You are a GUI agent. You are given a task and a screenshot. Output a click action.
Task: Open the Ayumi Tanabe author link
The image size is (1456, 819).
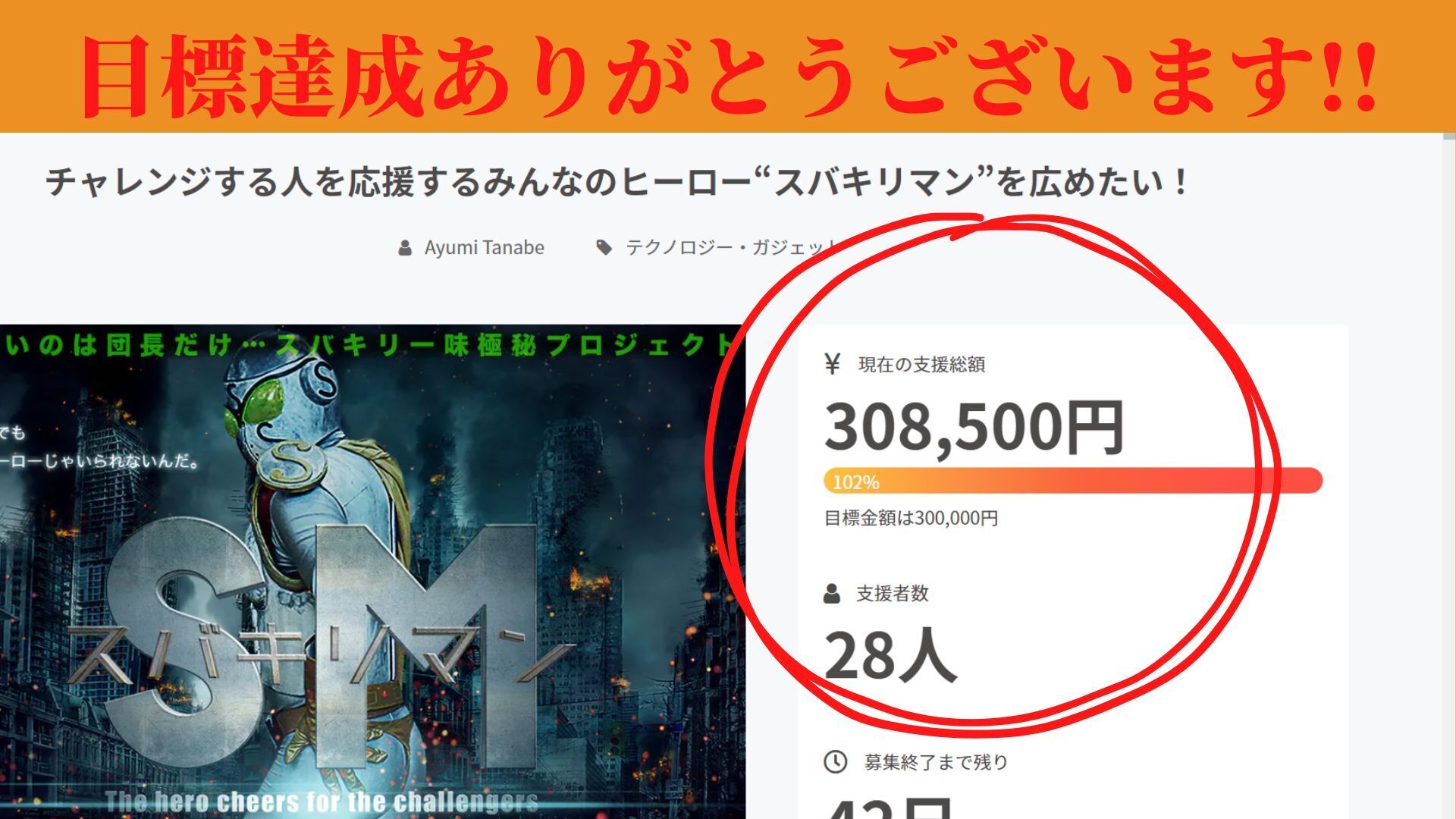(x=484, y=248)
